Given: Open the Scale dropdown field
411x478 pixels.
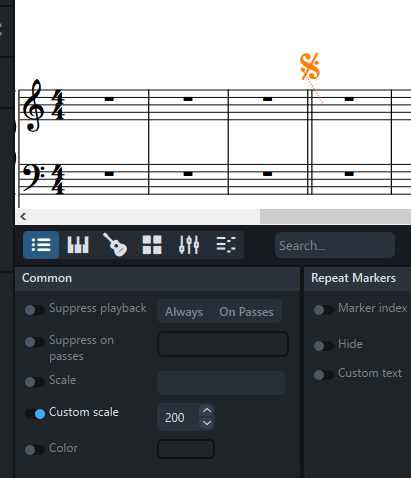Looking at the screenshot, I should (221, 383).
